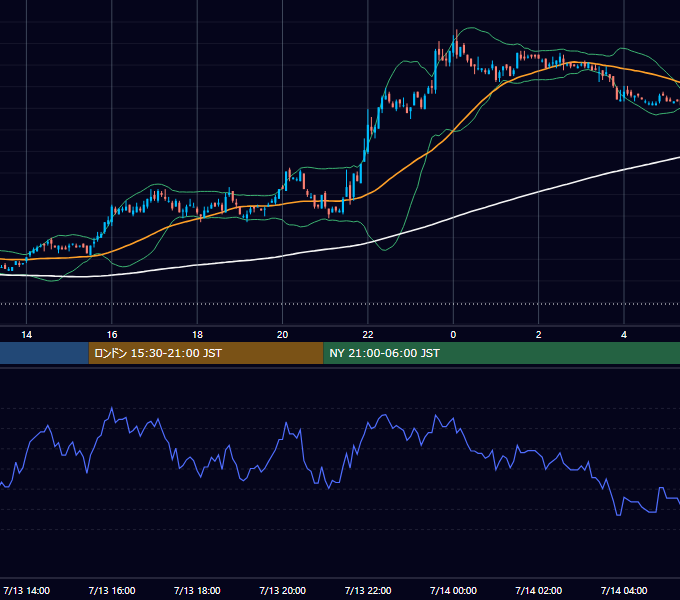Click hour label 14 on price chart axis
The height and width of the screenshot is (600, 680).
(x=26, y=335)
